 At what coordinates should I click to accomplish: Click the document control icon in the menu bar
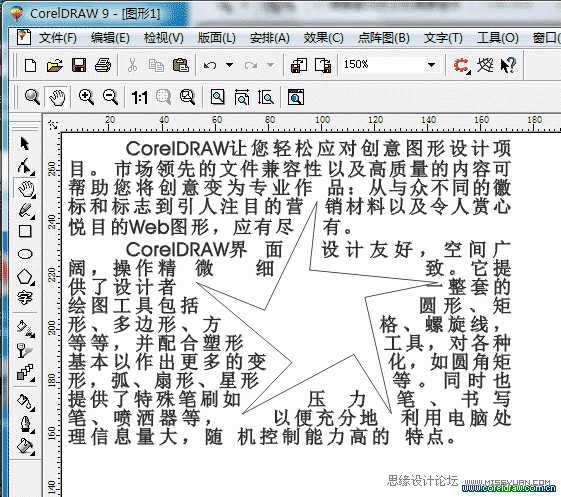tap(24, 37)
